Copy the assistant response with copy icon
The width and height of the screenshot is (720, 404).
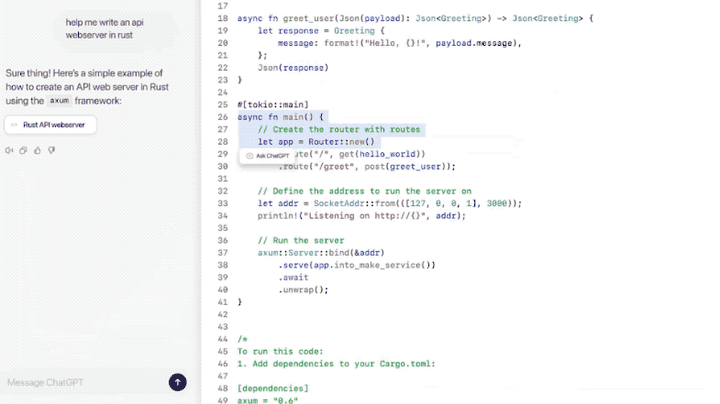click(x=23, y=151)
